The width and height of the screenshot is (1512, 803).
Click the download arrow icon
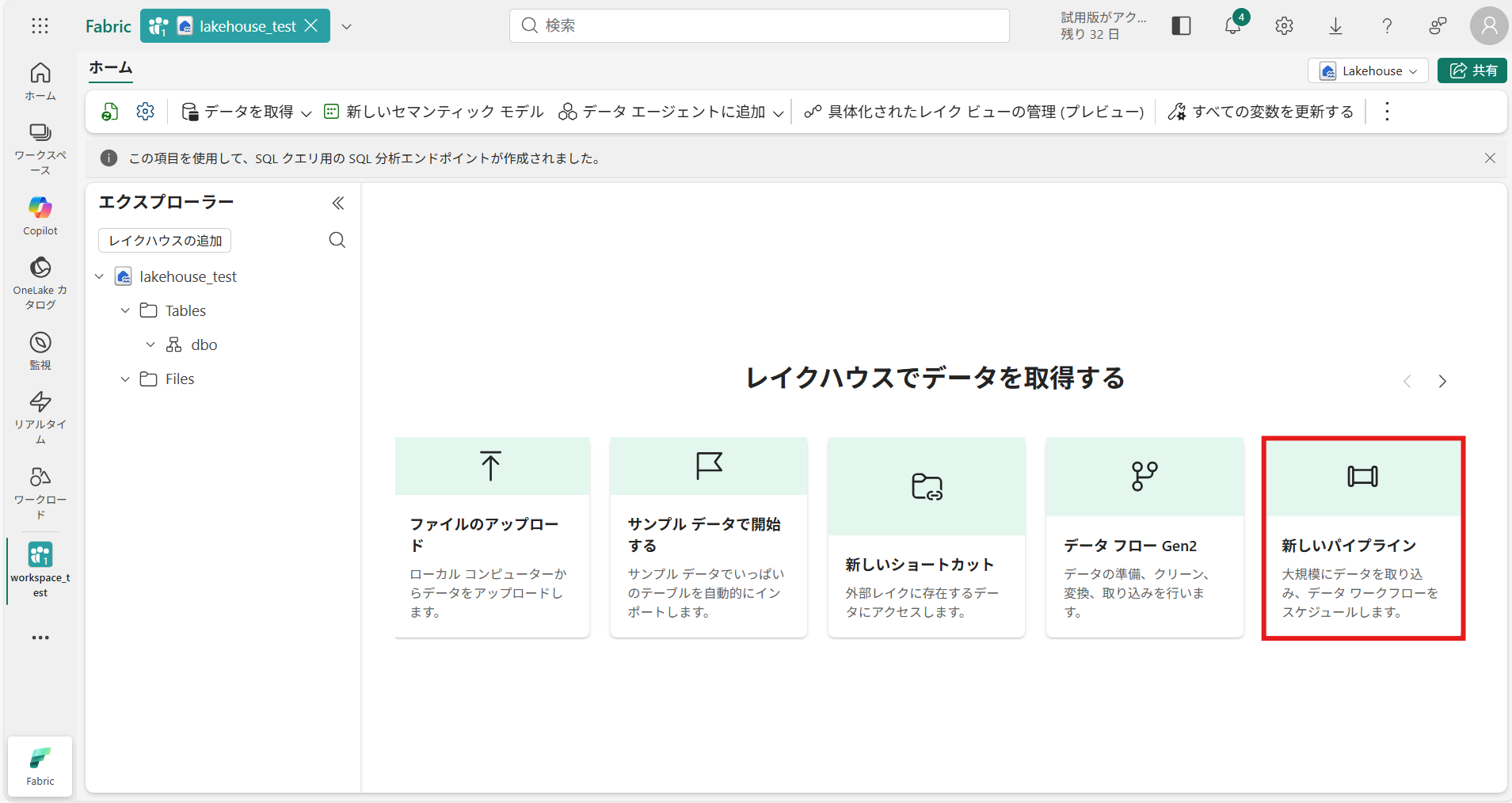tap(1335, 26)
